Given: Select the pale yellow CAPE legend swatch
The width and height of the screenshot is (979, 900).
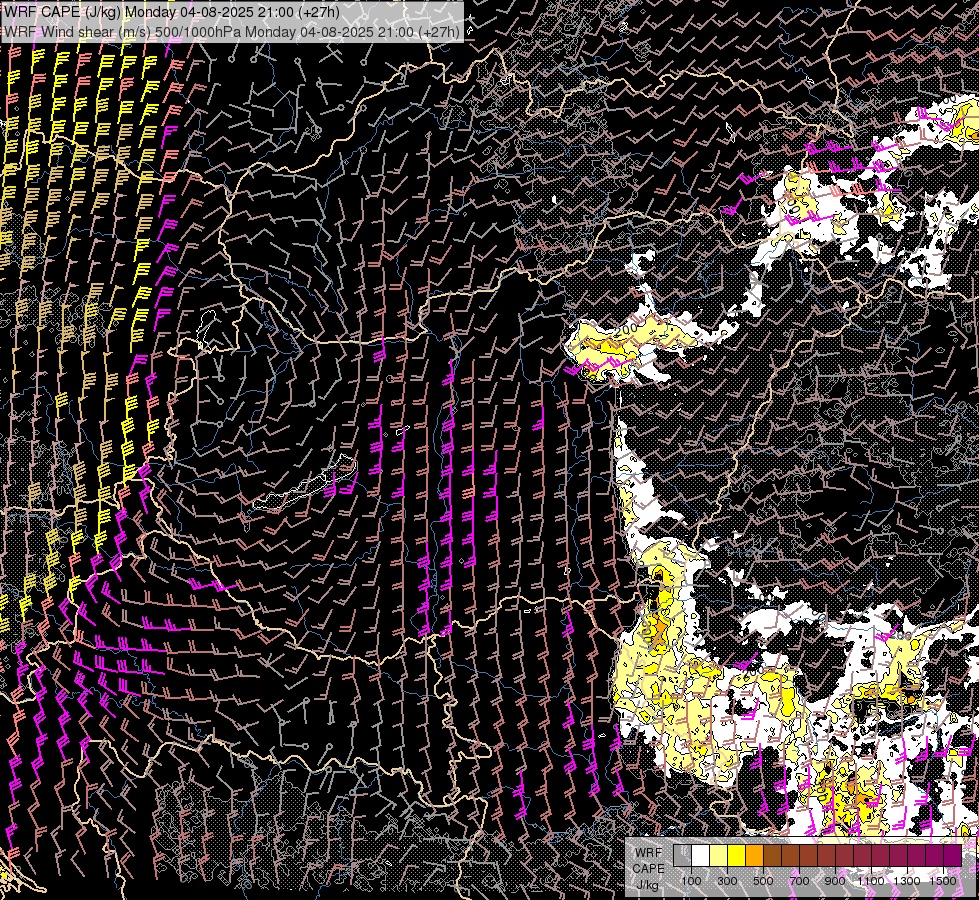Looking at the screenshot, I should (719, 856).
